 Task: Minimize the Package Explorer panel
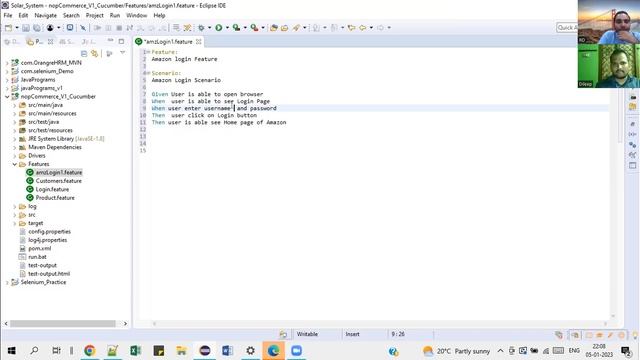[110, 41]
